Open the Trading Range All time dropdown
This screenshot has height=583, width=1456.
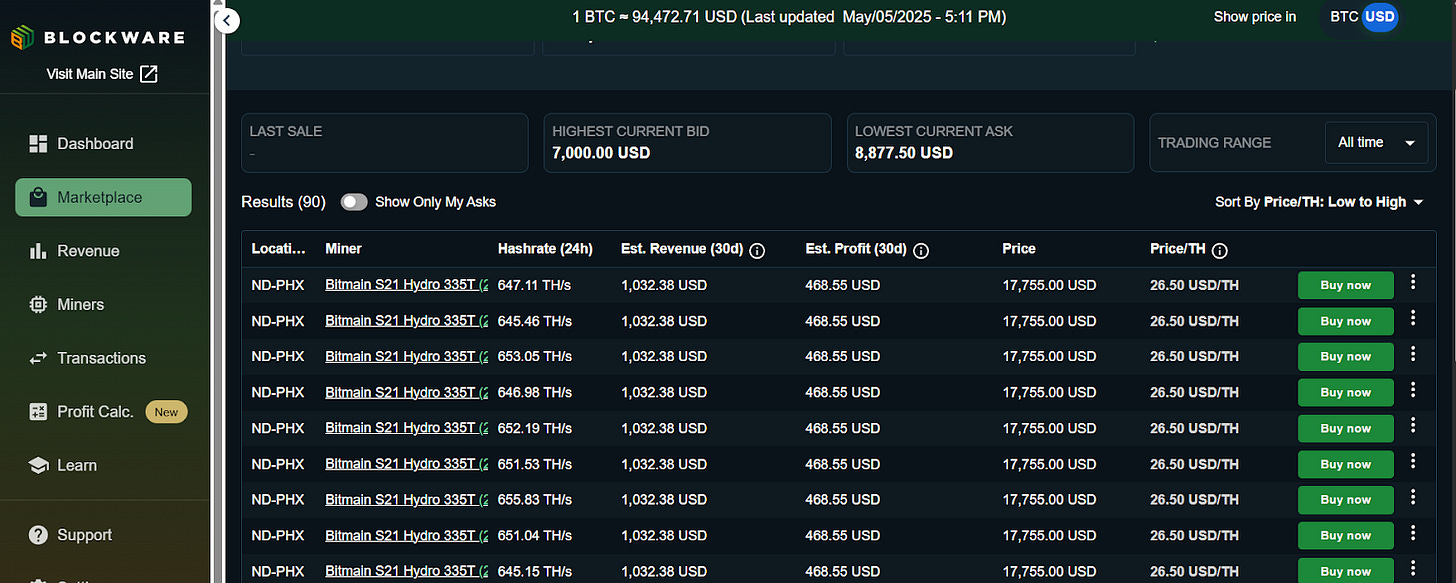[x=1378, y=143]
